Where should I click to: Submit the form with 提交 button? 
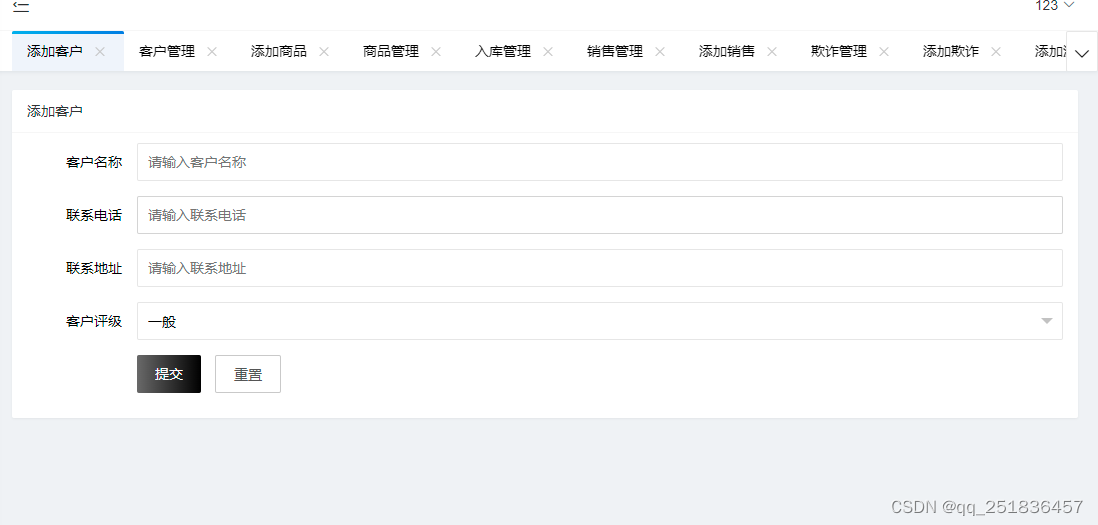[x=169, y=374]
